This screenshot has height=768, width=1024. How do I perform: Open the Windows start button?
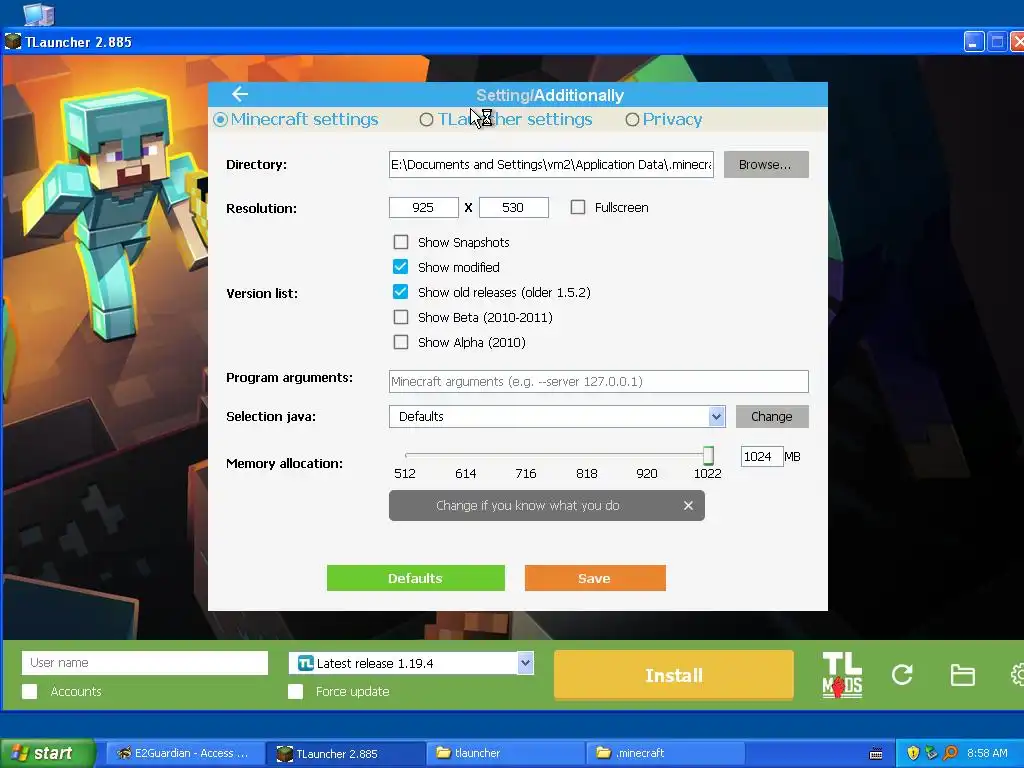(47, 754)
